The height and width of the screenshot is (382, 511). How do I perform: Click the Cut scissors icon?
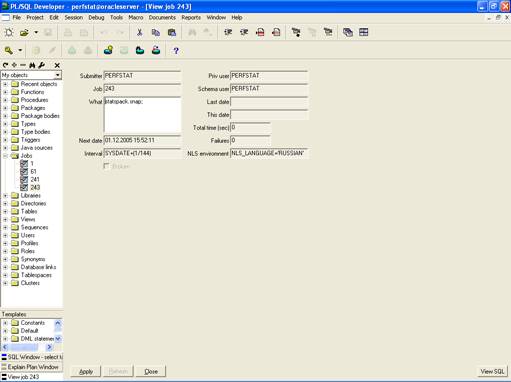click(140, 32)
